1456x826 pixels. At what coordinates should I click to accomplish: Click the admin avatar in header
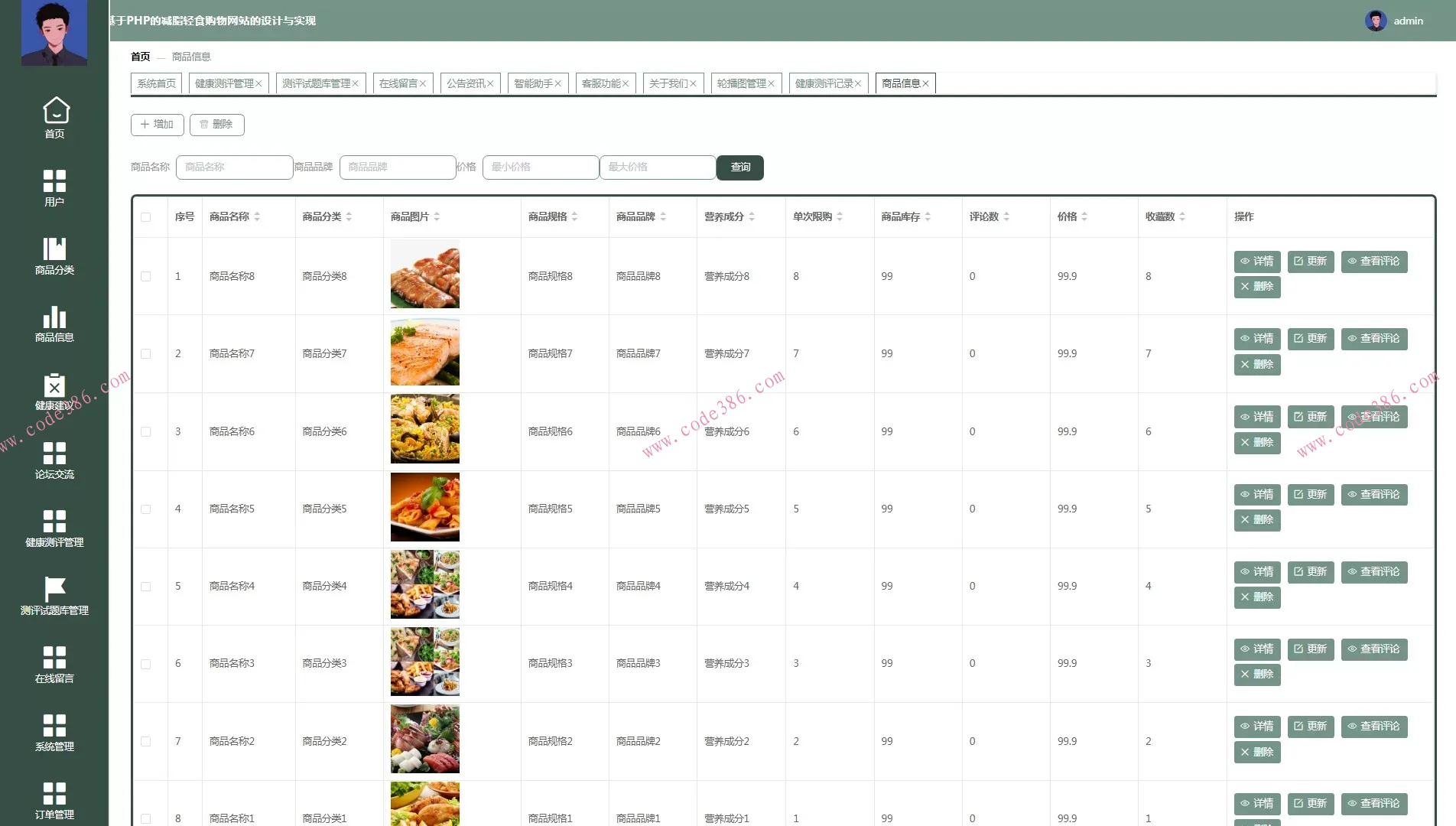tap(1375, 21)
